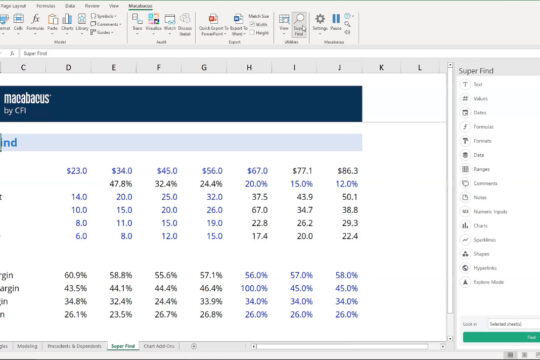Switch to Page Layout view in status bar
540x360 pixels.
525,355
